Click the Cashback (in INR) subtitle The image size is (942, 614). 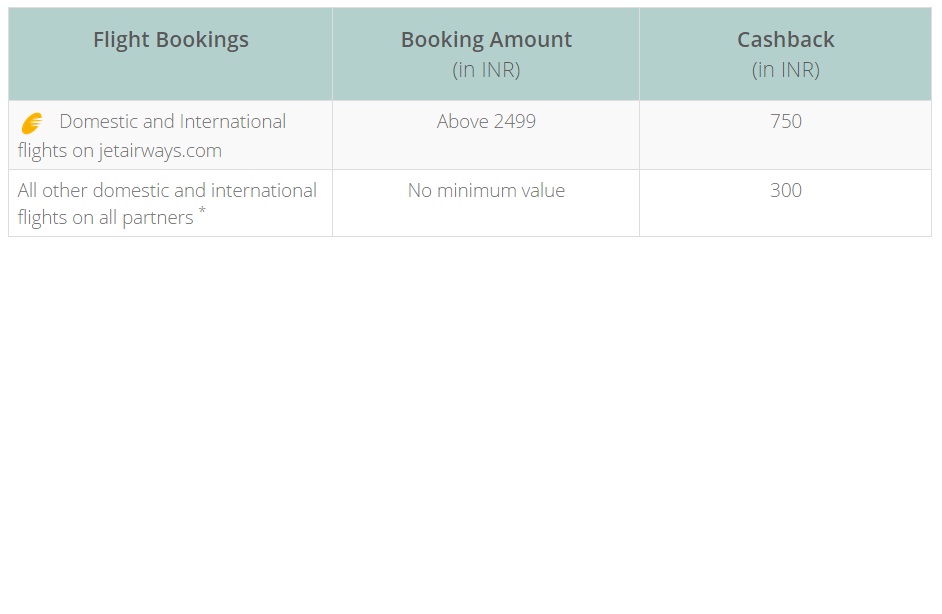pos(785,70)
